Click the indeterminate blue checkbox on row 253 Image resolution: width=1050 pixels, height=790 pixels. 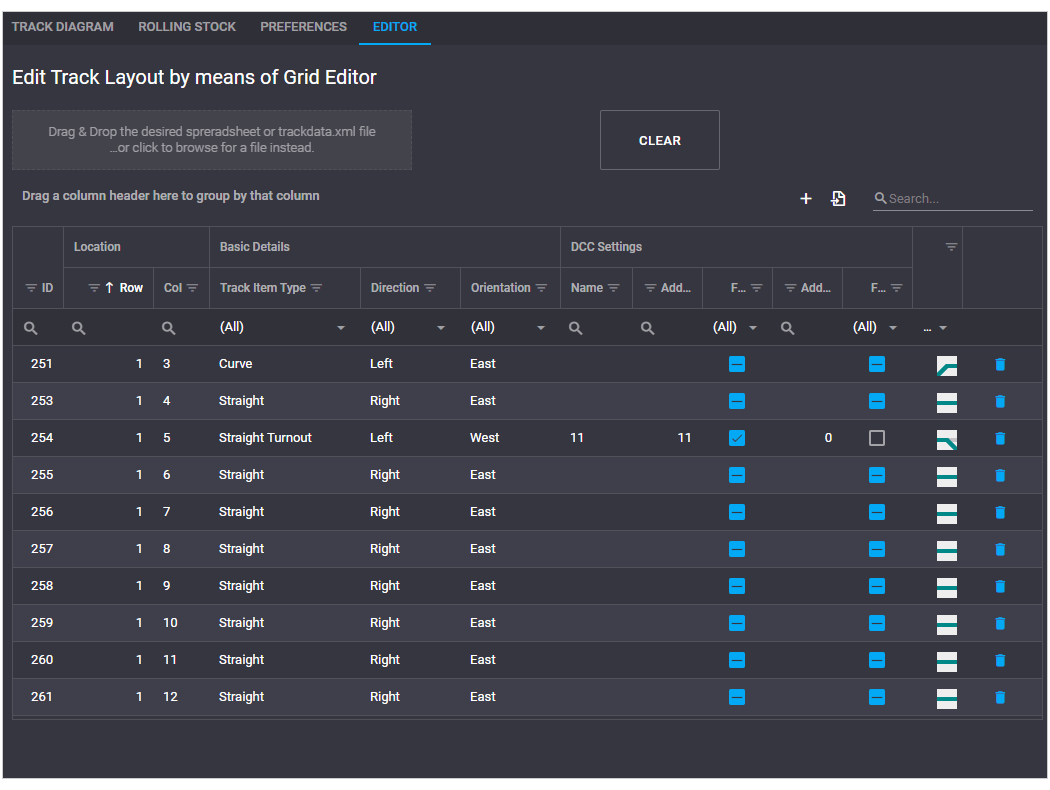pos(737,401)
